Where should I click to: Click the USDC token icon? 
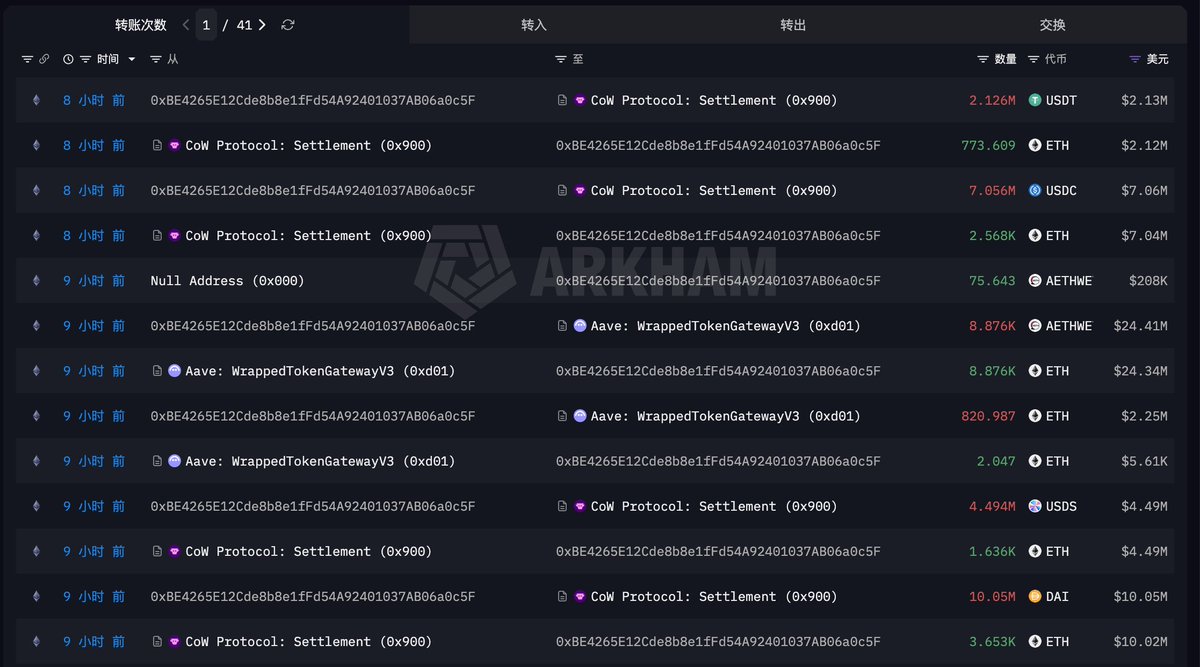[x=1035, y=190]
